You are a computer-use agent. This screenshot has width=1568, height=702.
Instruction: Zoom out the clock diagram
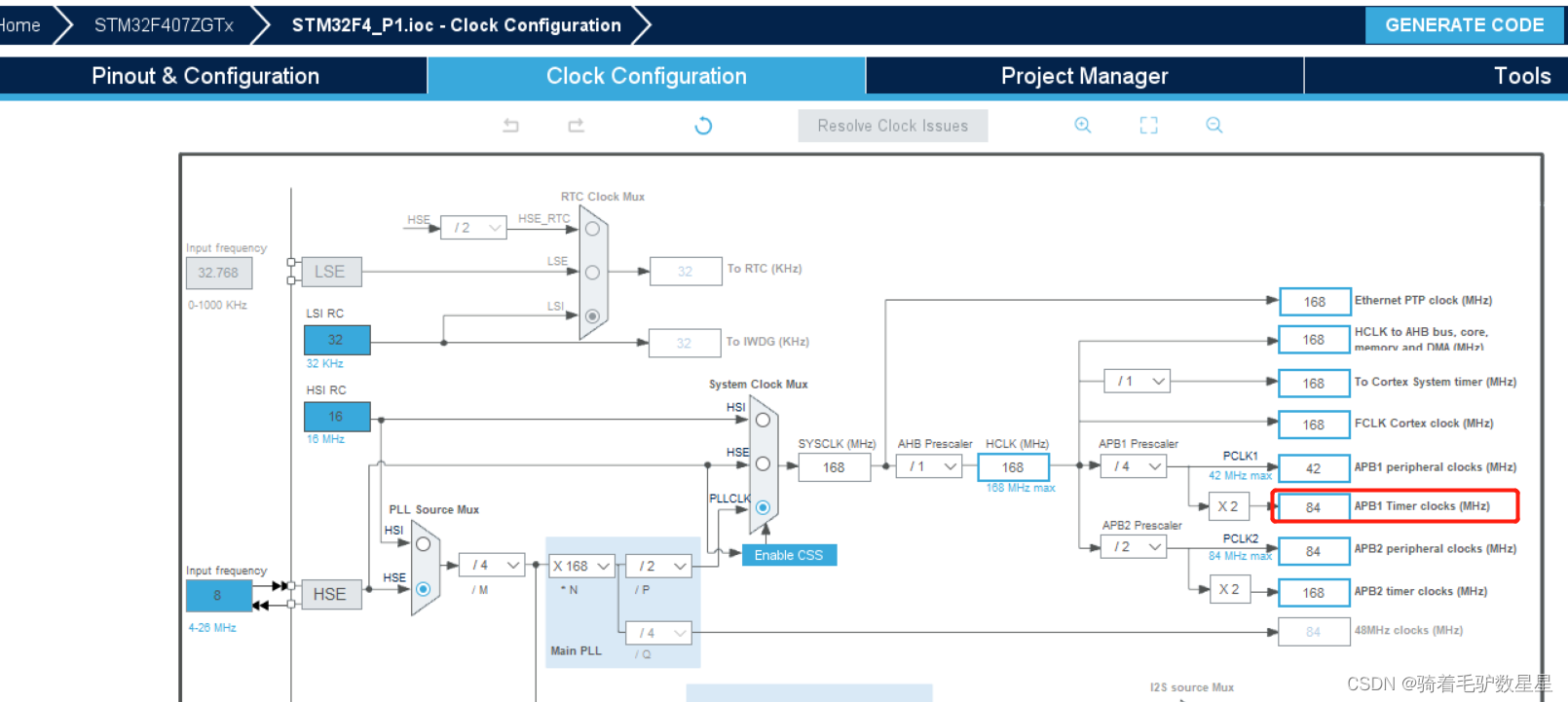pos(1214,125)
